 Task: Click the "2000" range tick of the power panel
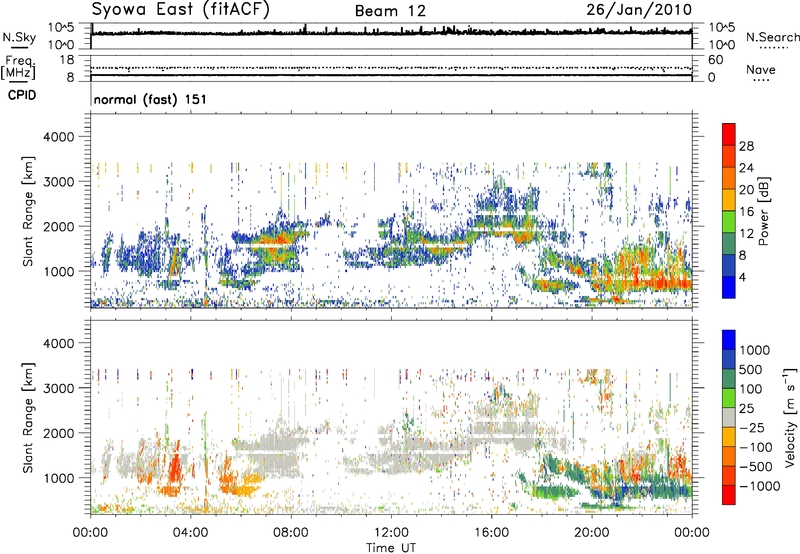point(58,226)
